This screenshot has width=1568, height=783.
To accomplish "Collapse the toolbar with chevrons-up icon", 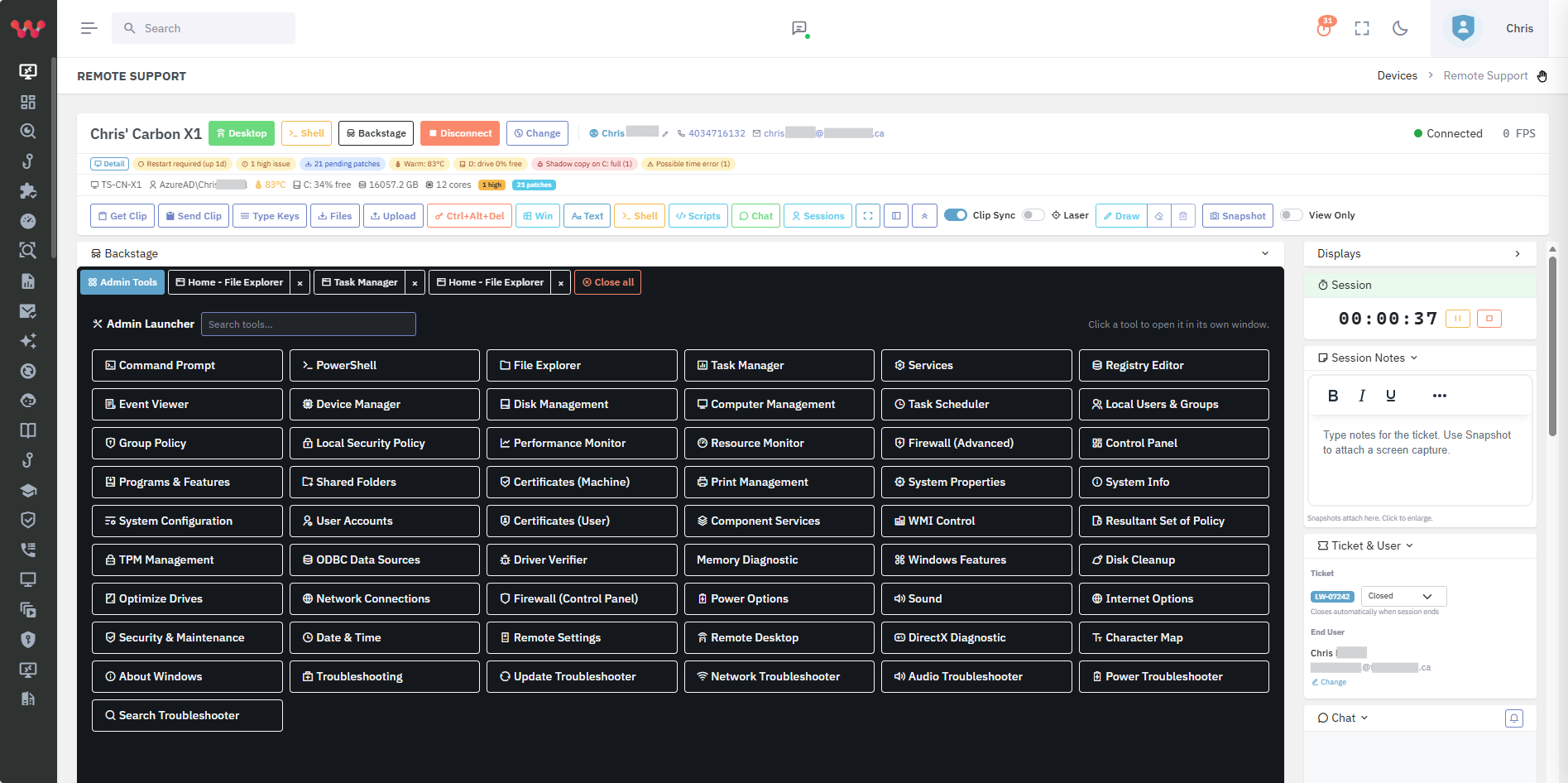I will [924, 216].
